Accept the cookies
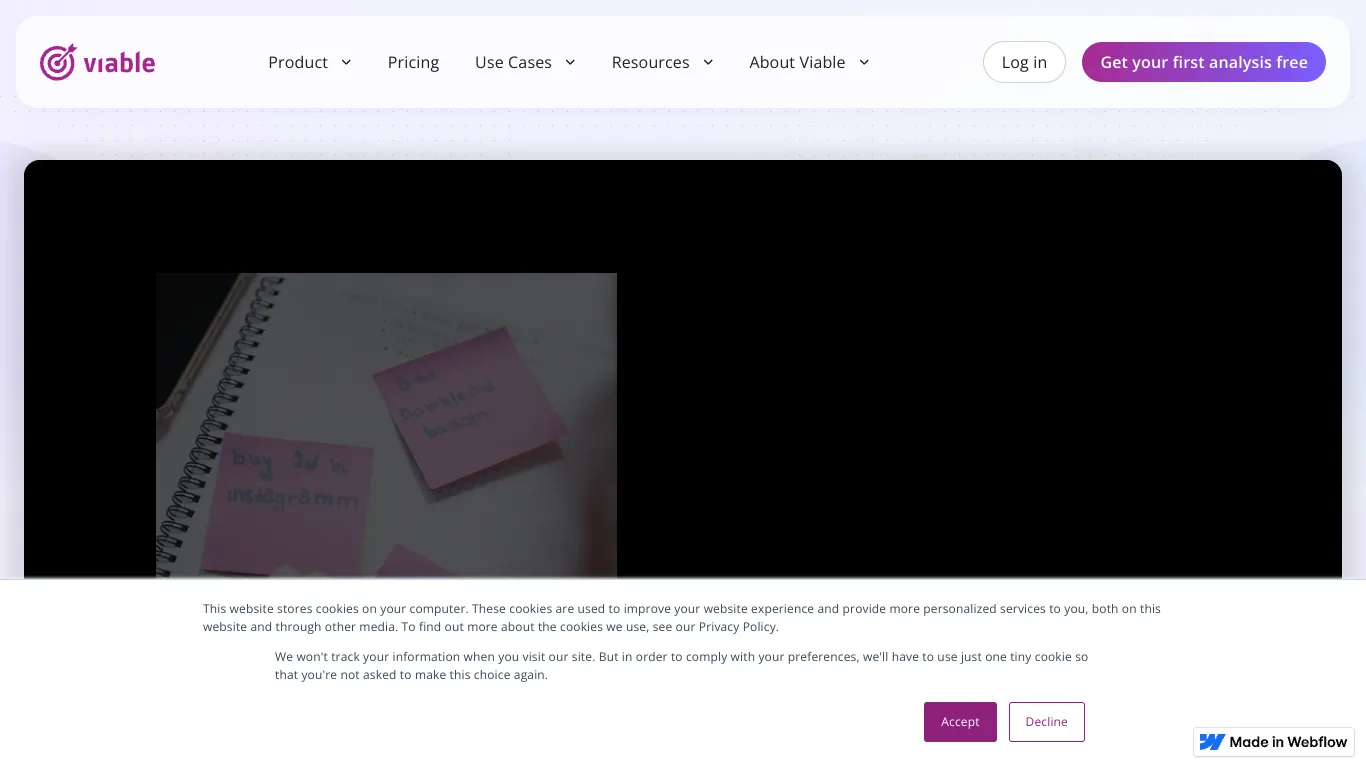The width and height of the screenshot is (1366, 768). click(960, 722)
